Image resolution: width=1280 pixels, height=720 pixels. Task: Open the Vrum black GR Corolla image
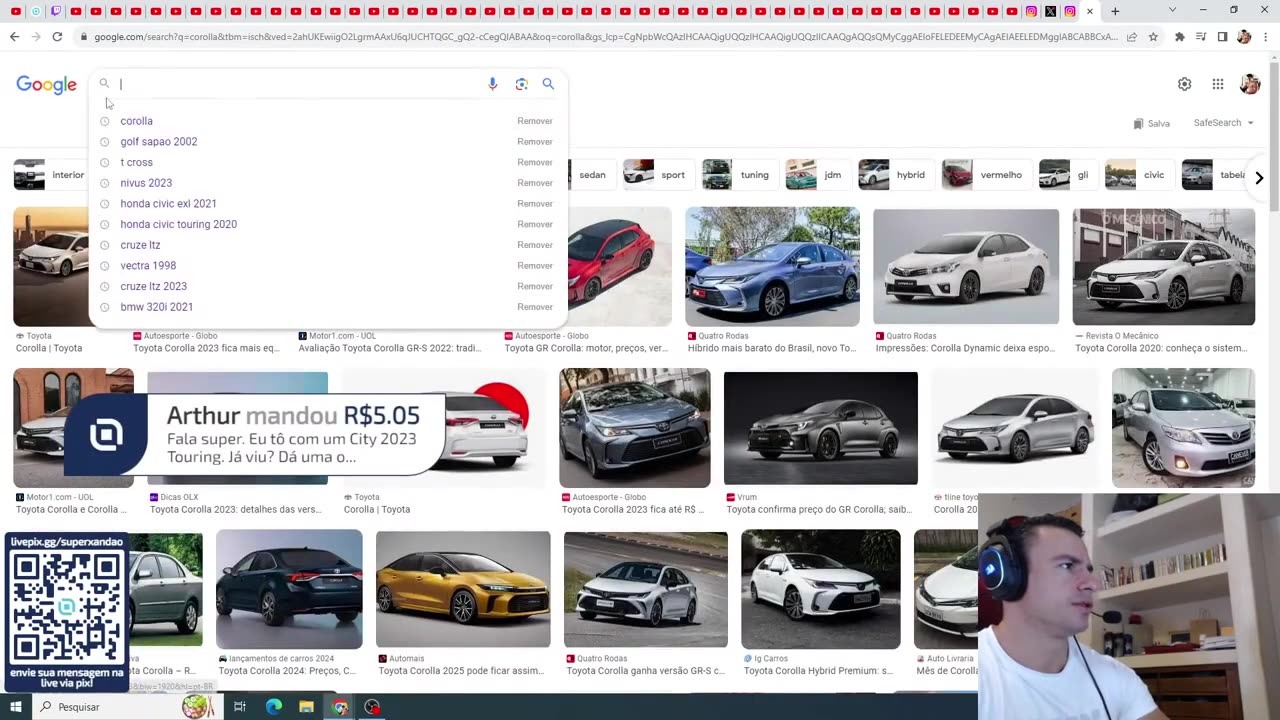(820, 428)
